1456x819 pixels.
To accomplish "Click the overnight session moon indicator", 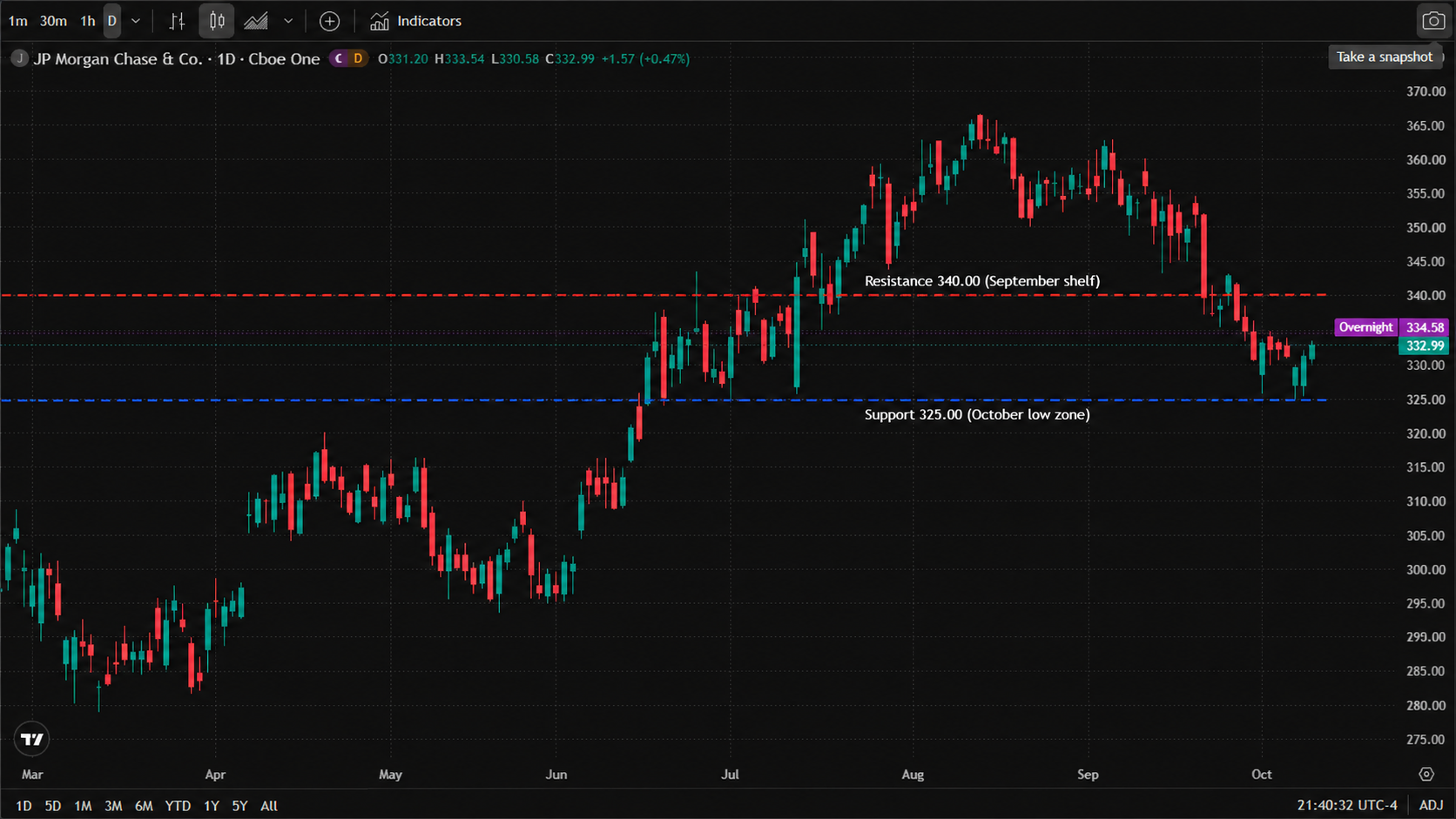I will point(339,58).
